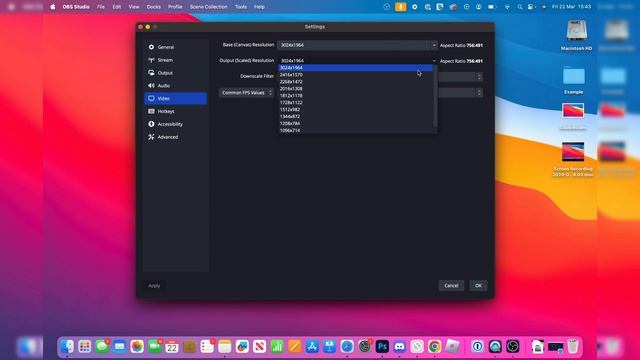Choose 1344x872 output resolution
The height and width of the screenshot is (360, 640).
356,116
